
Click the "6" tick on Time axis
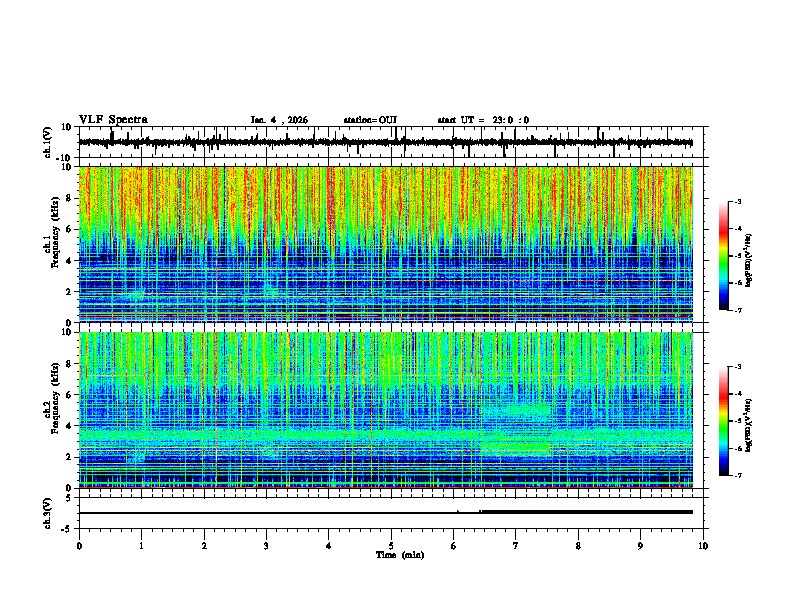(x=453, y=546)
